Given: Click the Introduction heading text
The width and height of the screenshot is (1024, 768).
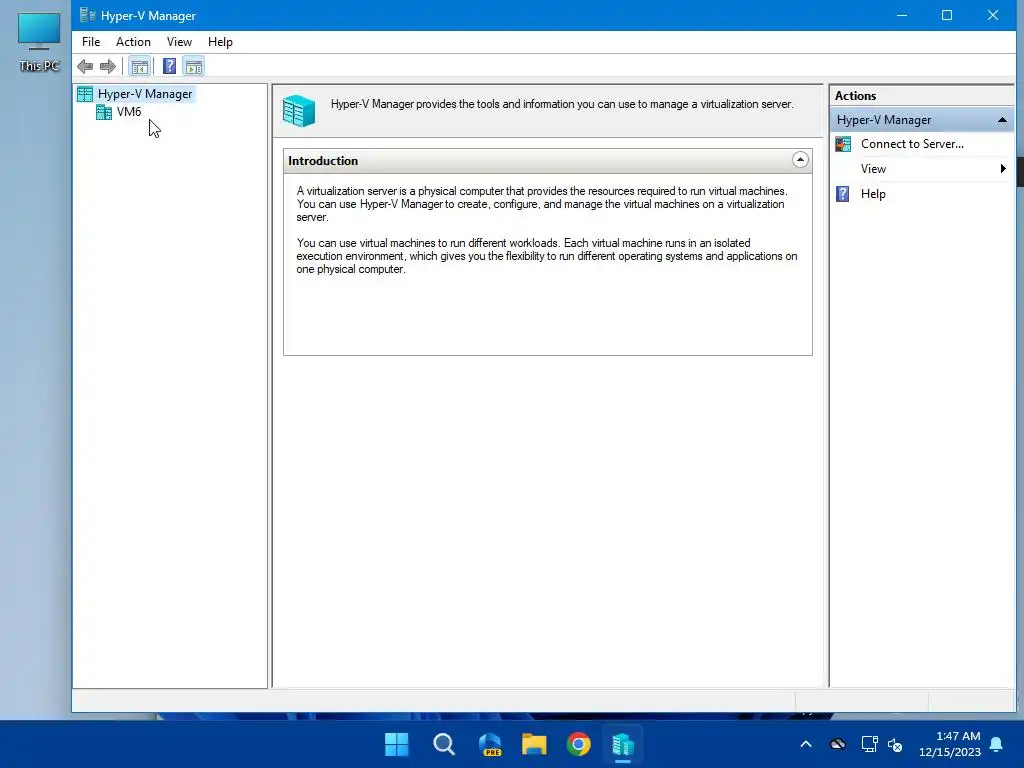Looking at the screenshot, I should [x=323, y=161].
